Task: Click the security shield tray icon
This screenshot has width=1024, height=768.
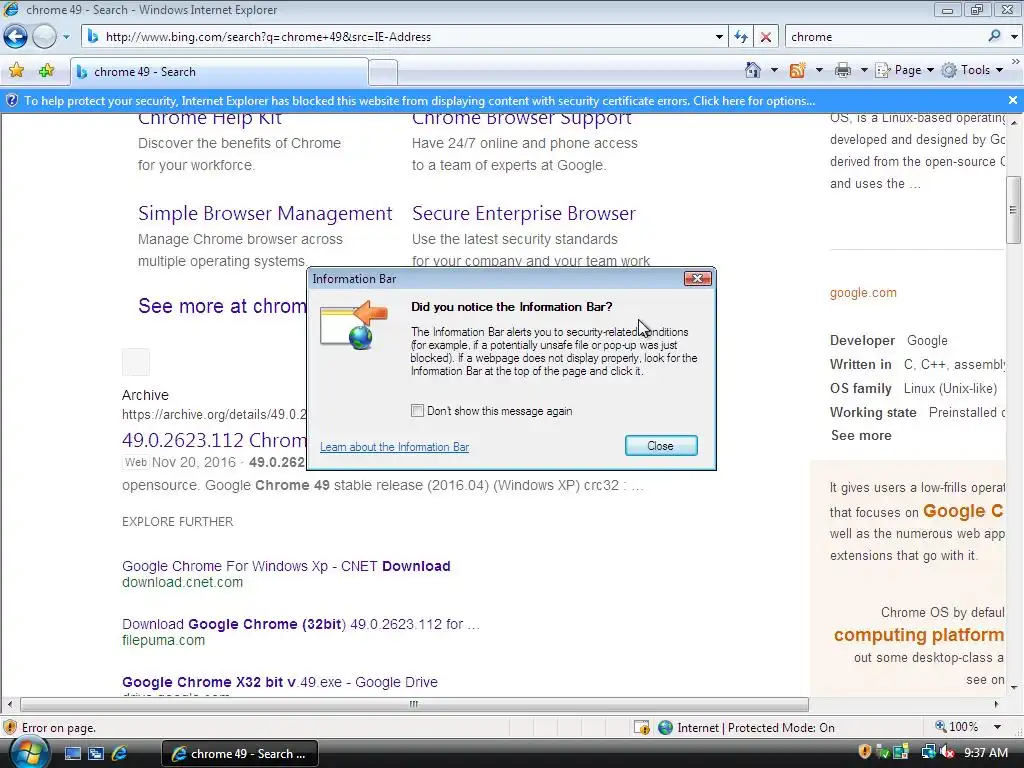Action: [x=865, y=752]
